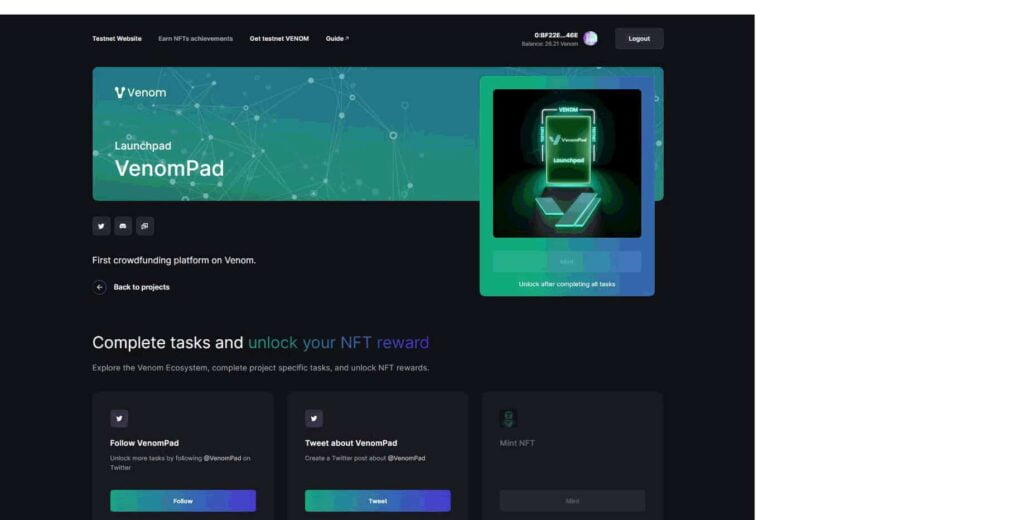
Task: Click the @VenomPad mention in Follow card
Action: point(222,458)
